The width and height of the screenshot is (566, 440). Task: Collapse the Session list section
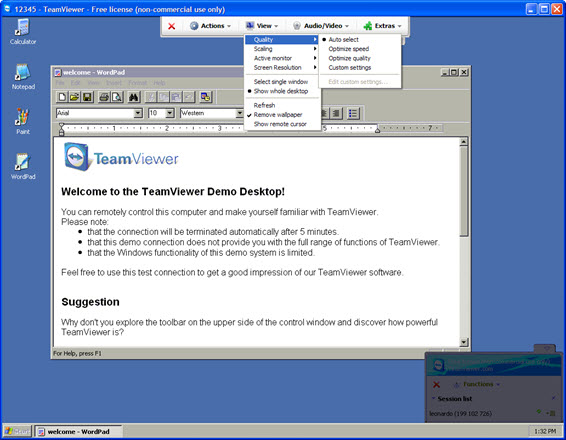434,398
